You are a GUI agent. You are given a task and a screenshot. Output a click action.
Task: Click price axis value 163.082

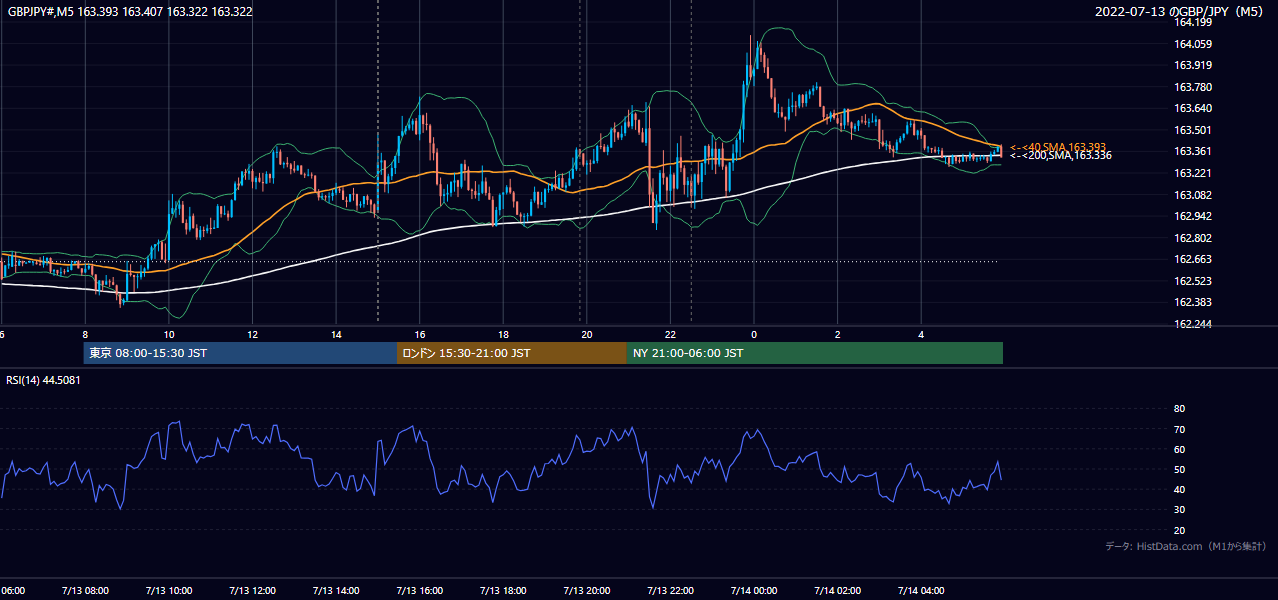pos(1193,195)
